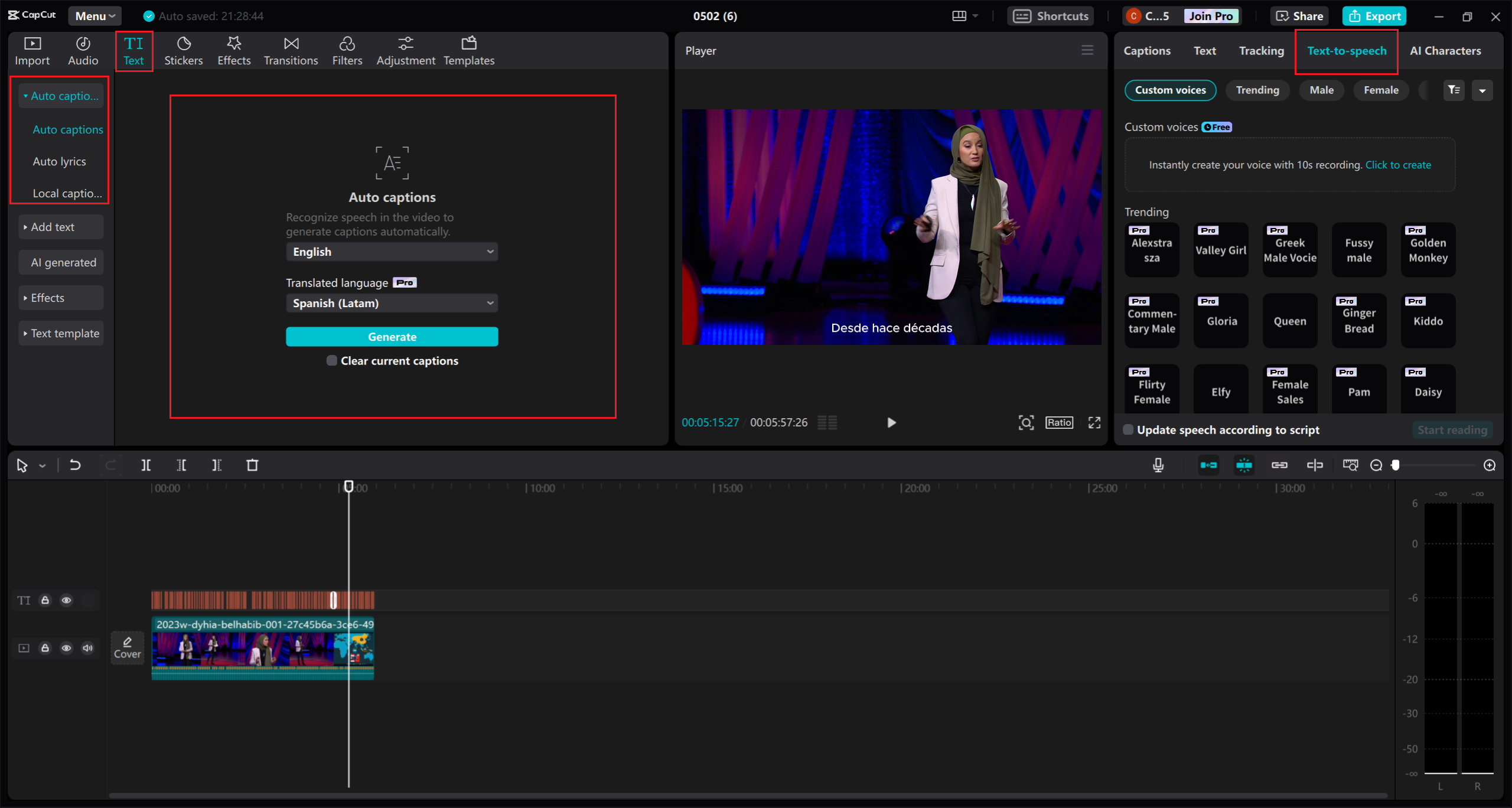Enable Clear current captions checkbox

(331, 360)
